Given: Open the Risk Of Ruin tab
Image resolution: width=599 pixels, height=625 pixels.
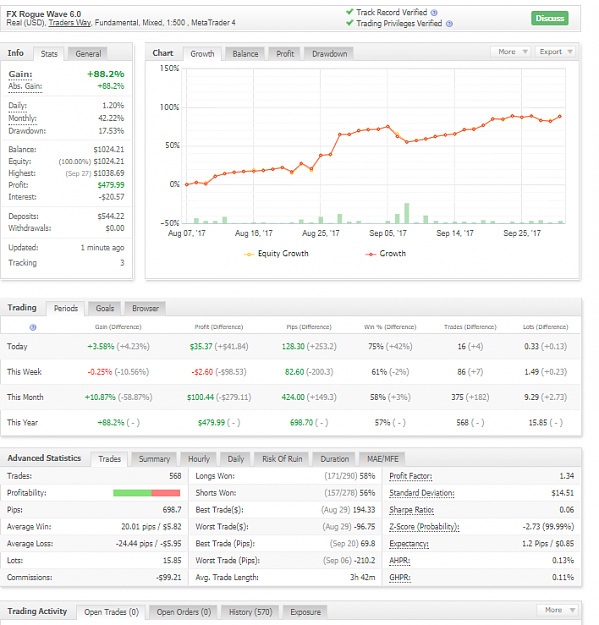Looking at the screenshot, I should tap(282, 459).
